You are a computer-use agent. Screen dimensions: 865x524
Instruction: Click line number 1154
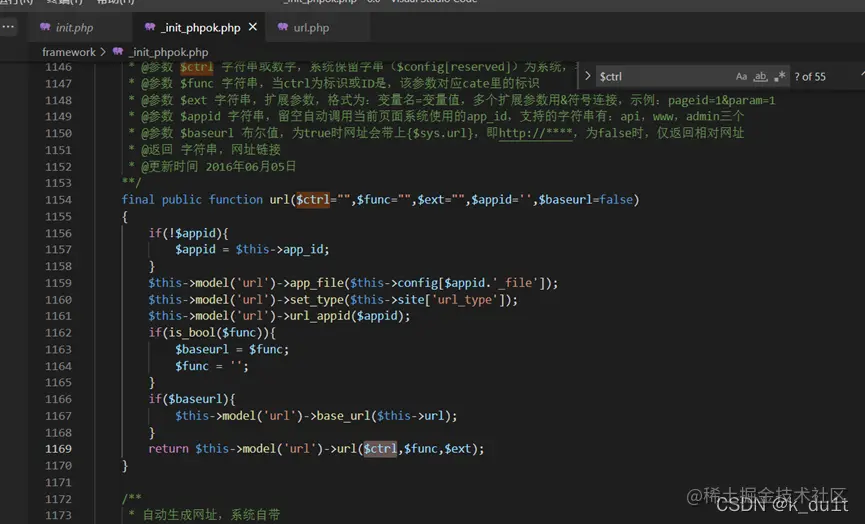click(58, 200)
